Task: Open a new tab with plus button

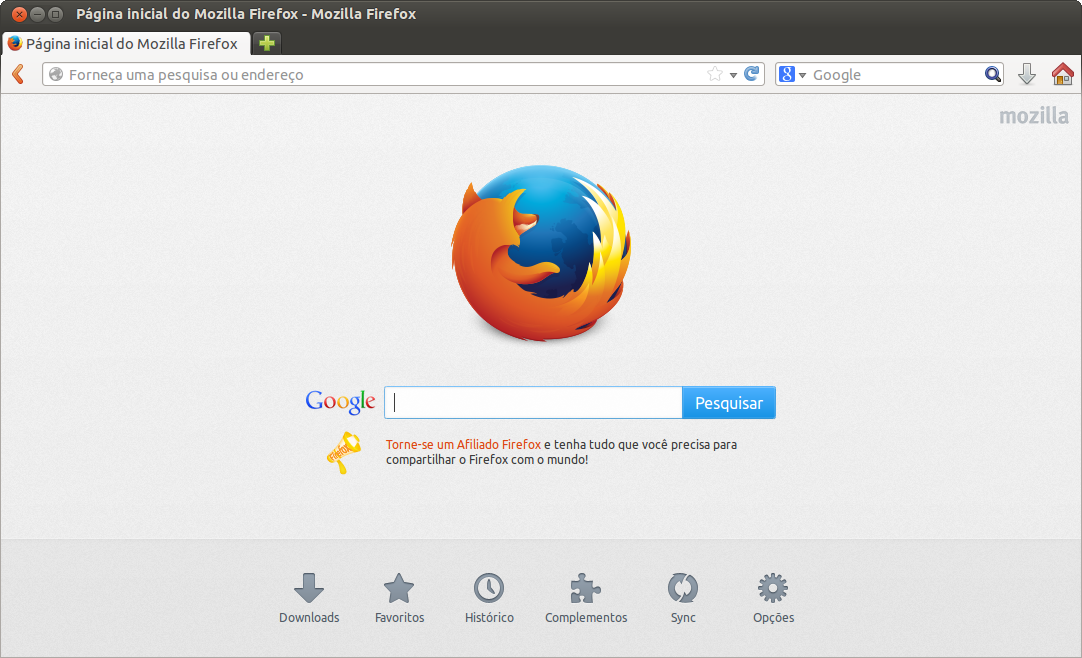Action: coord(267,43)
